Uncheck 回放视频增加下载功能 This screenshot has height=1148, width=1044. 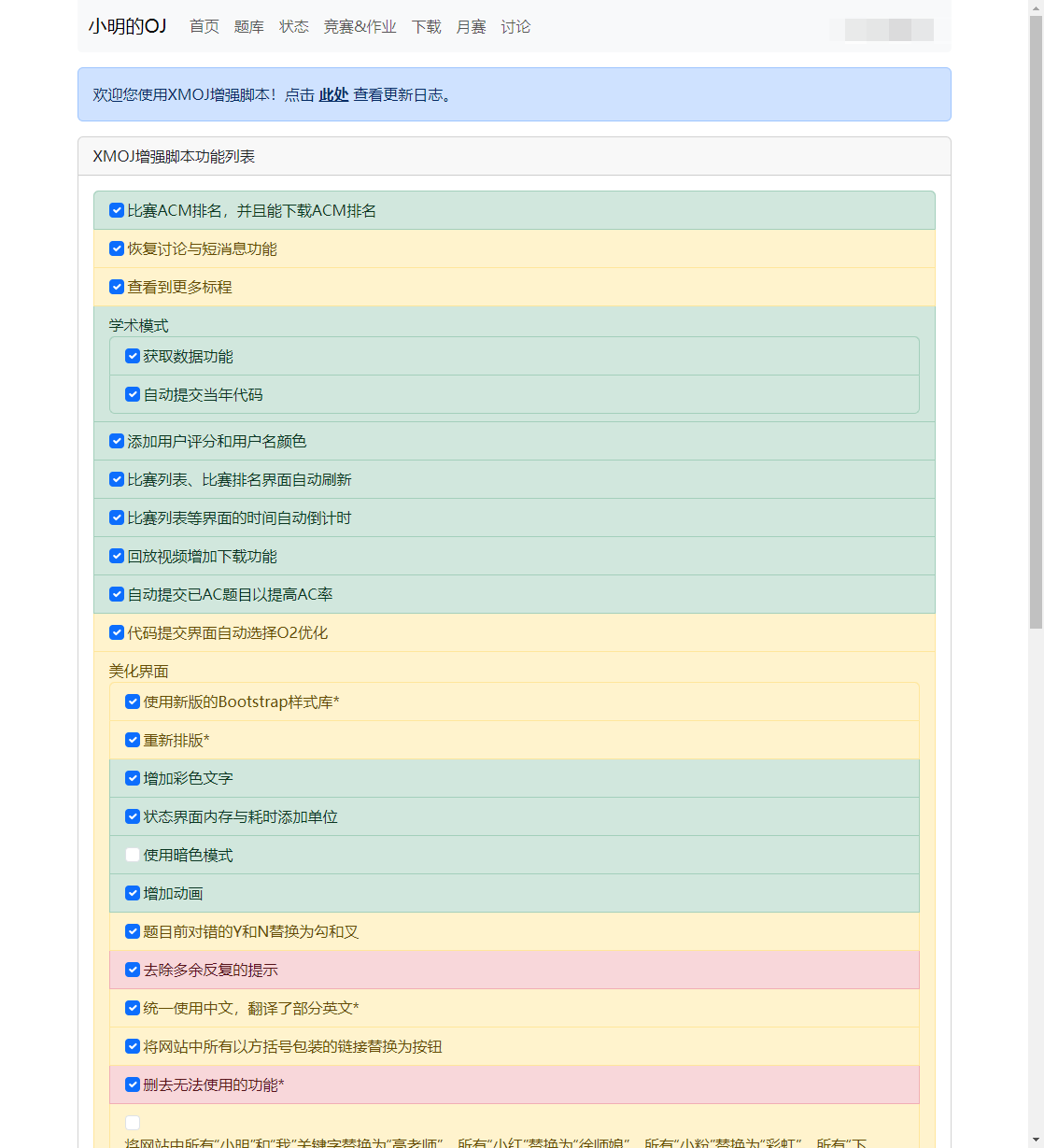click(x=117, y=557)
